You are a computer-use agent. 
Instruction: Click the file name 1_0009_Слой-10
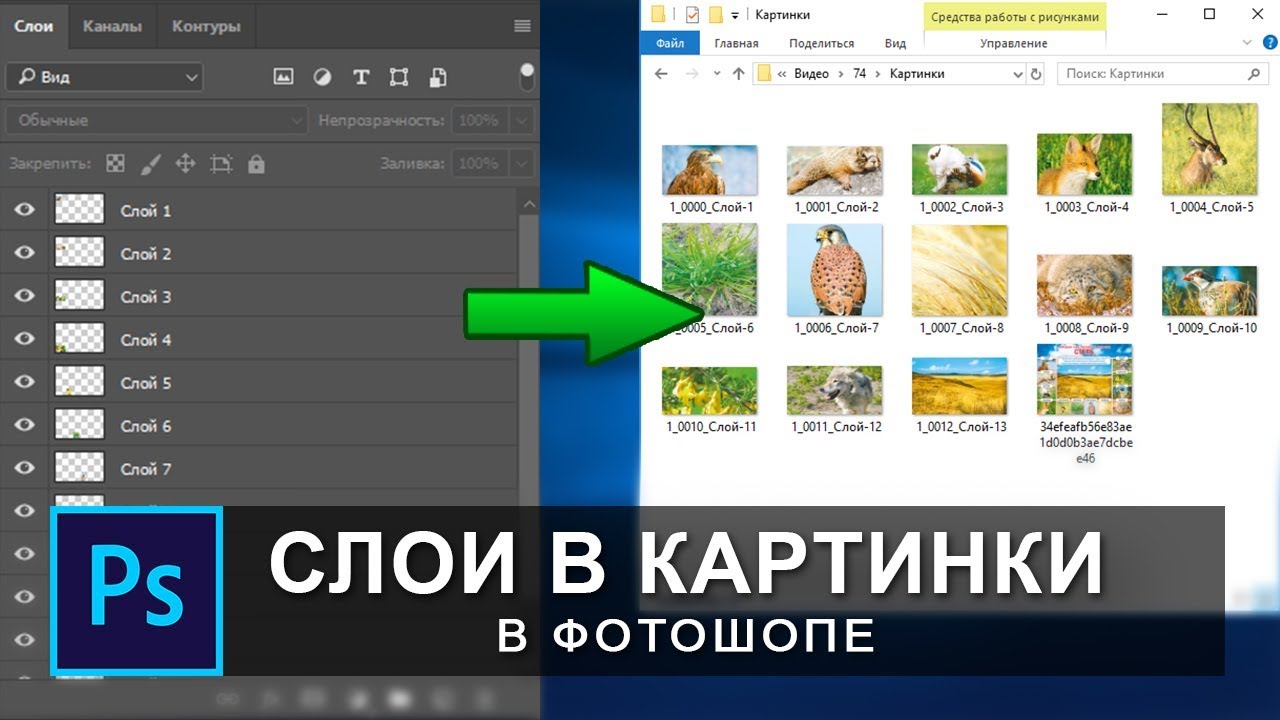[1211, 327]
